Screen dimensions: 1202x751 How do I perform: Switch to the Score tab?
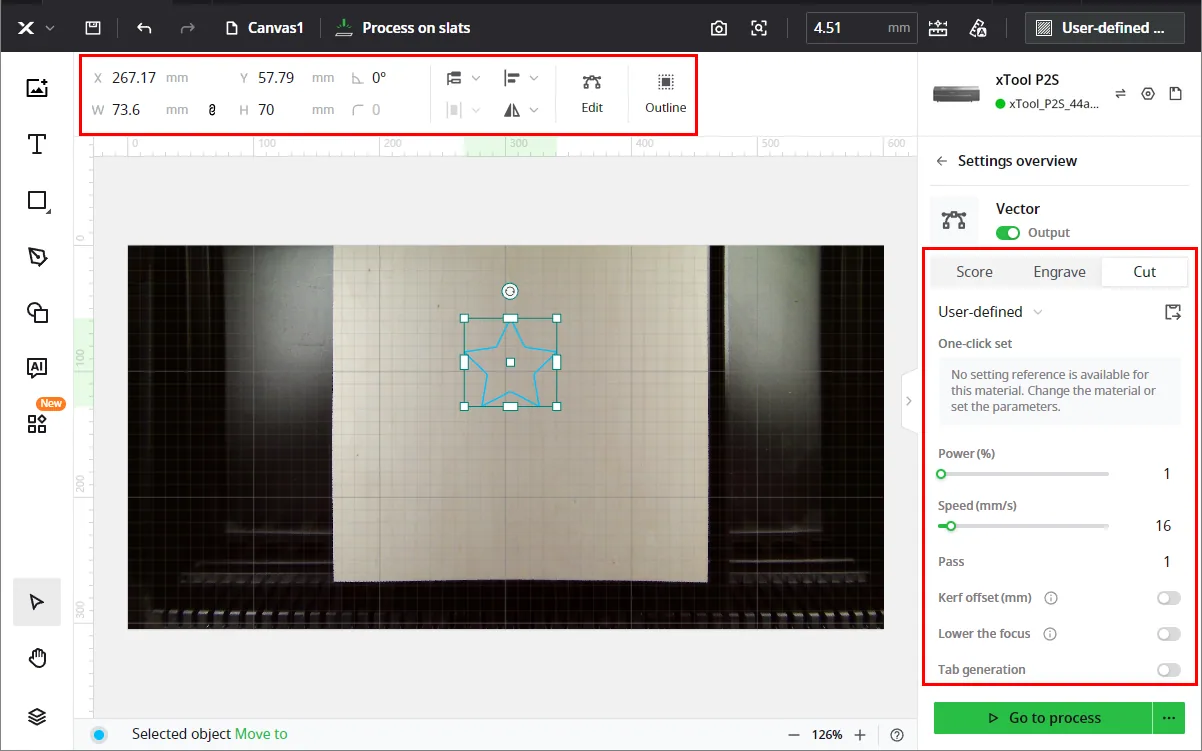(x=974, y=272)
